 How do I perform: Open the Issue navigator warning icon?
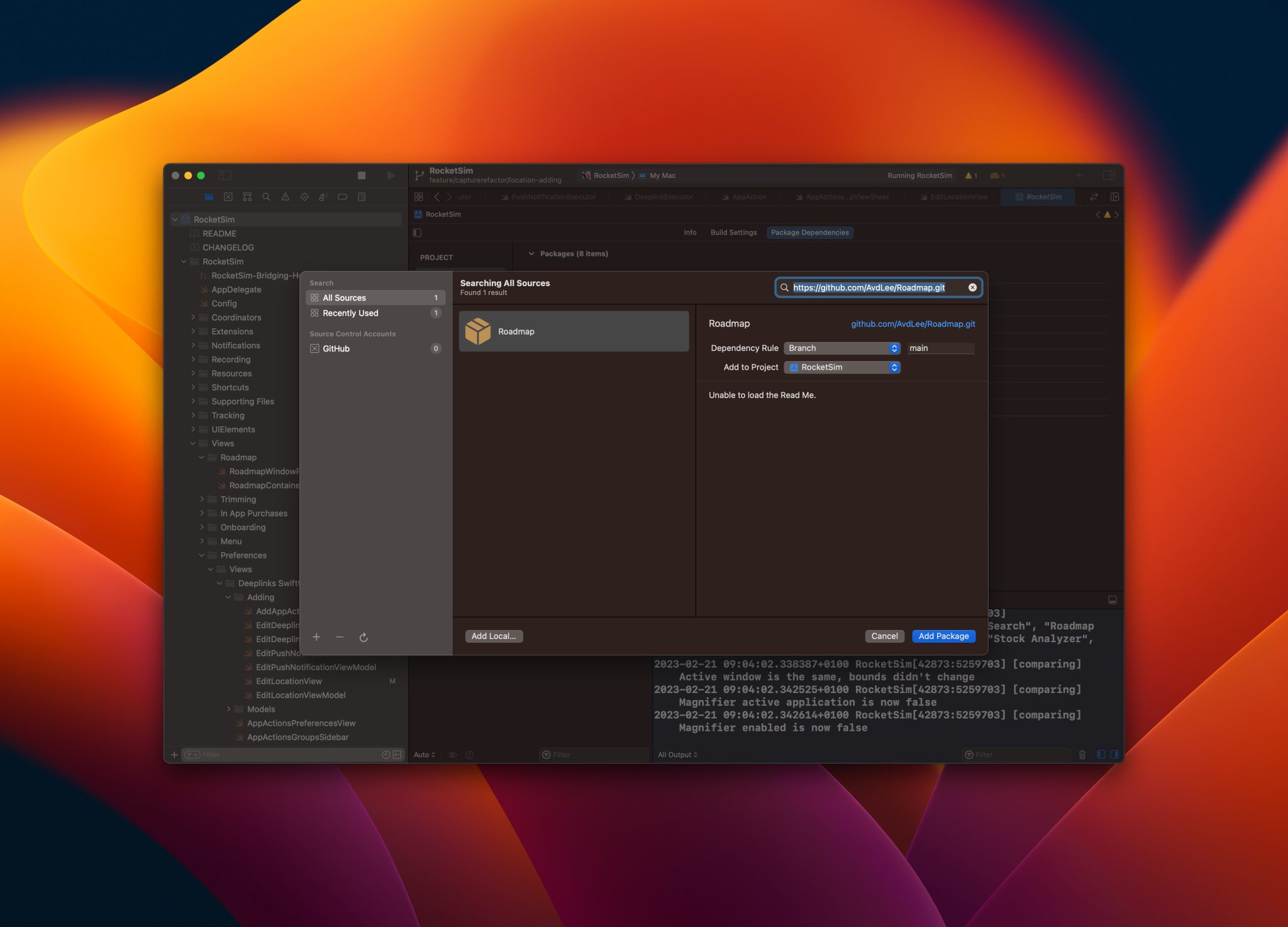[x=285, y=197]
